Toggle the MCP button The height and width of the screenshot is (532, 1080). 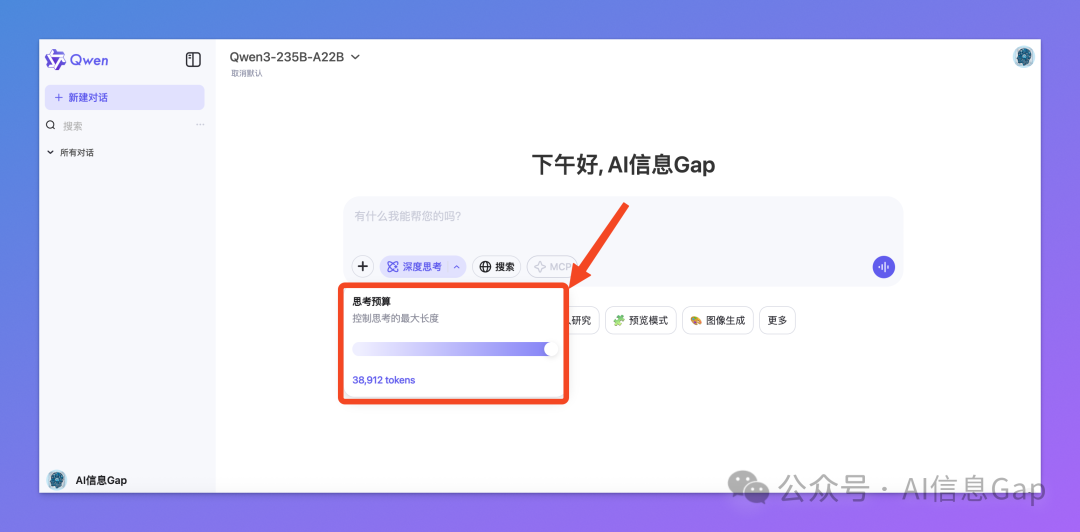point(552,267)
